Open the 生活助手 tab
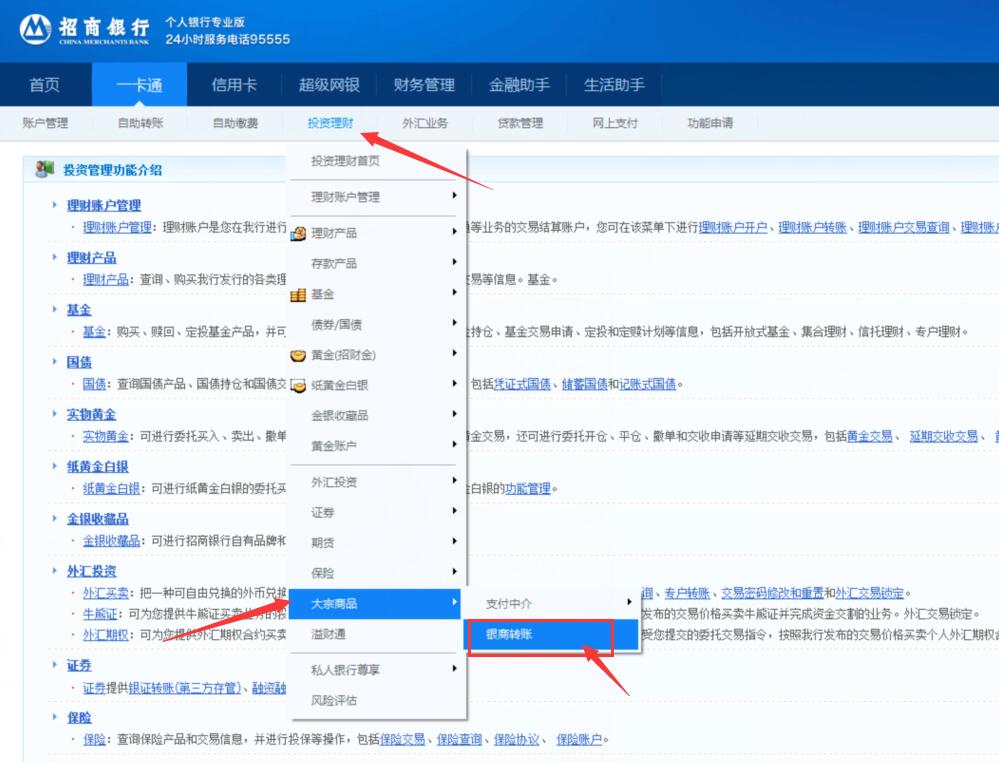Screen dimensions: 999x762 click(614, 85)
